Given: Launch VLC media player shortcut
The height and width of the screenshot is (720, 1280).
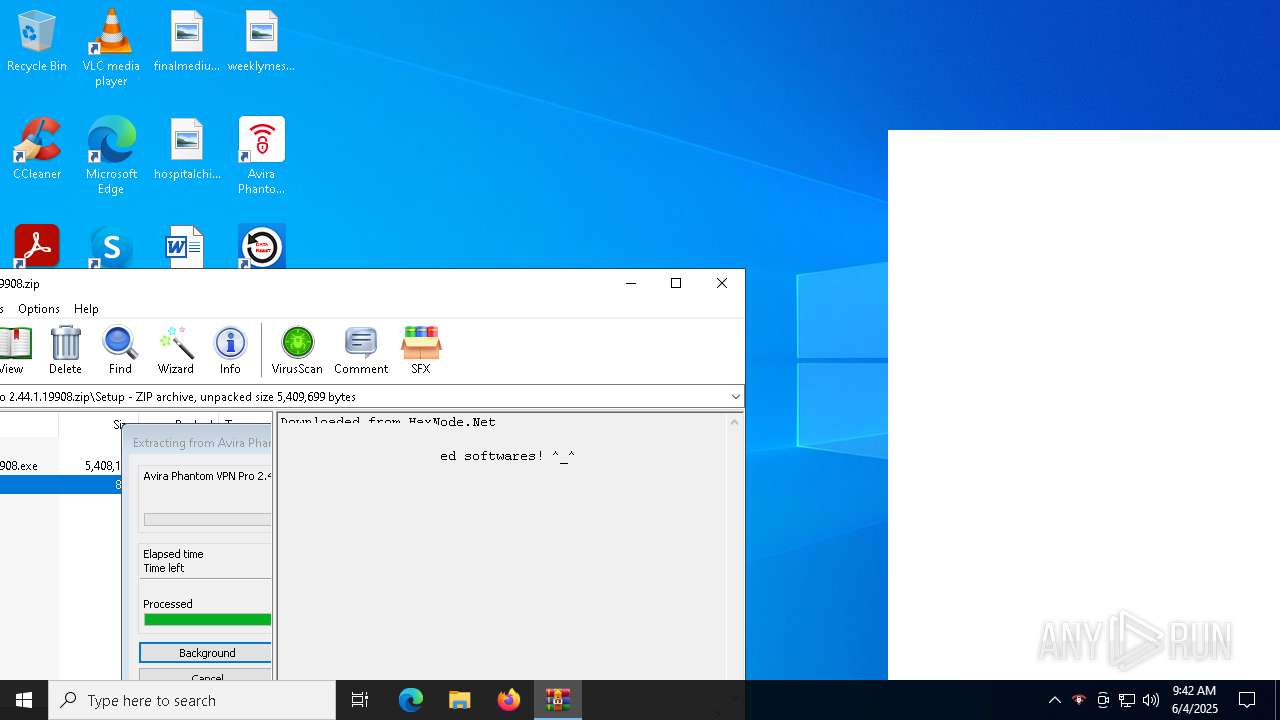Looking at the screenshot, I should [x=111, y=48].
